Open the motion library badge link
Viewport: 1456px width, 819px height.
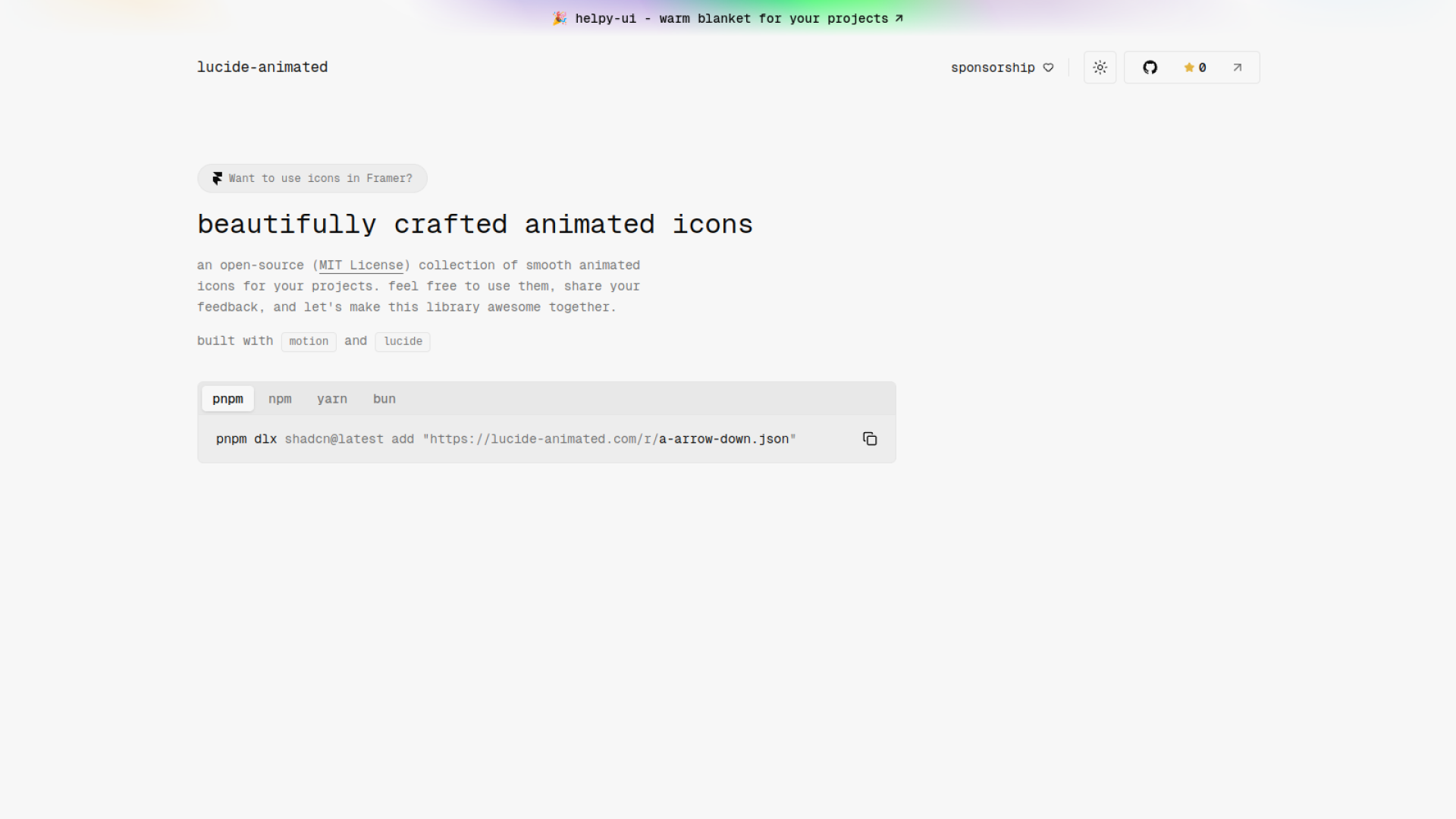click(309, 341)
